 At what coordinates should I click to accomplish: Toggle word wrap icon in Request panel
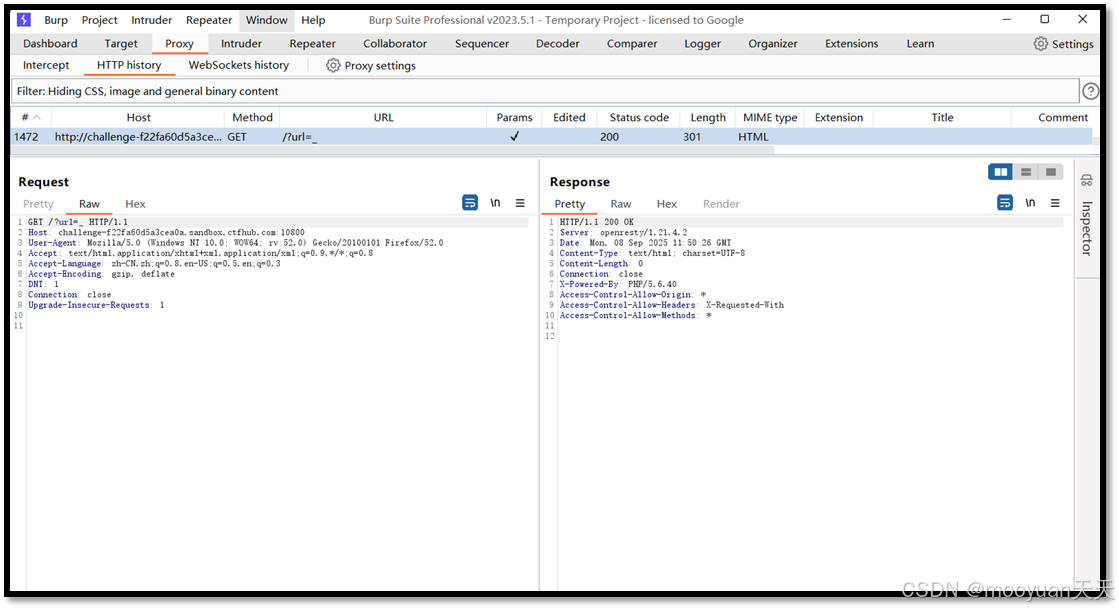(x=470, y=203)
